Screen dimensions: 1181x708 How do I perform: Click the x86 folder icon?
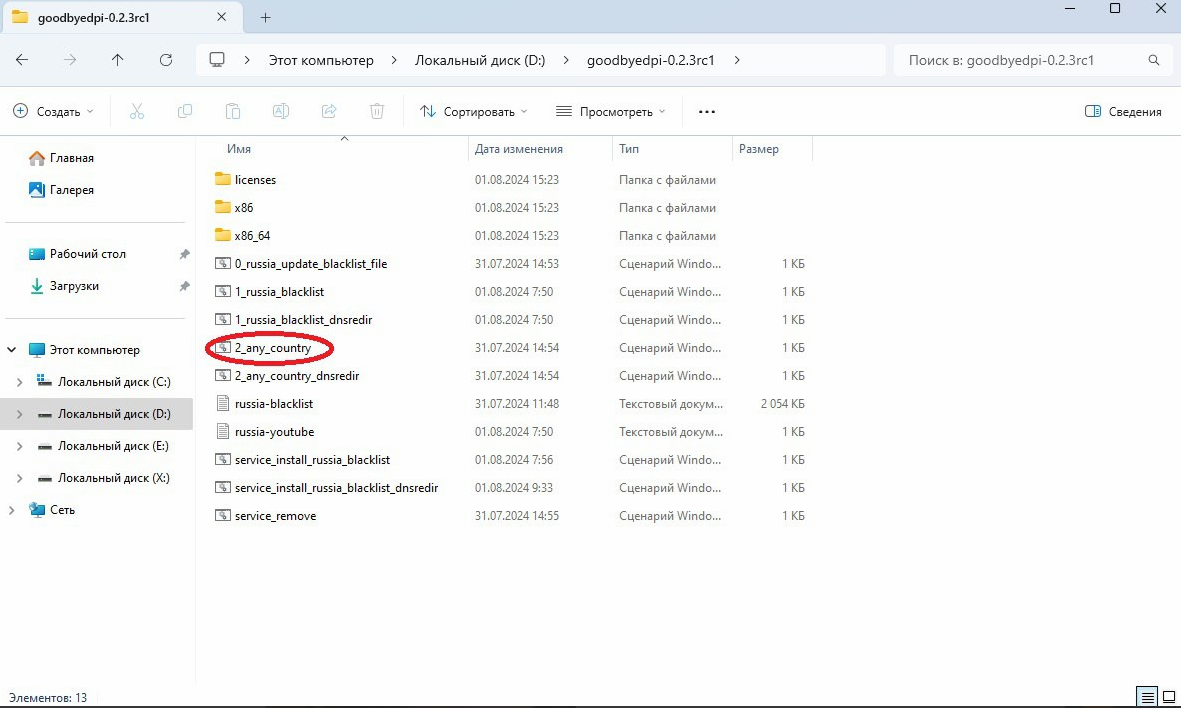[x=222, y=207]
